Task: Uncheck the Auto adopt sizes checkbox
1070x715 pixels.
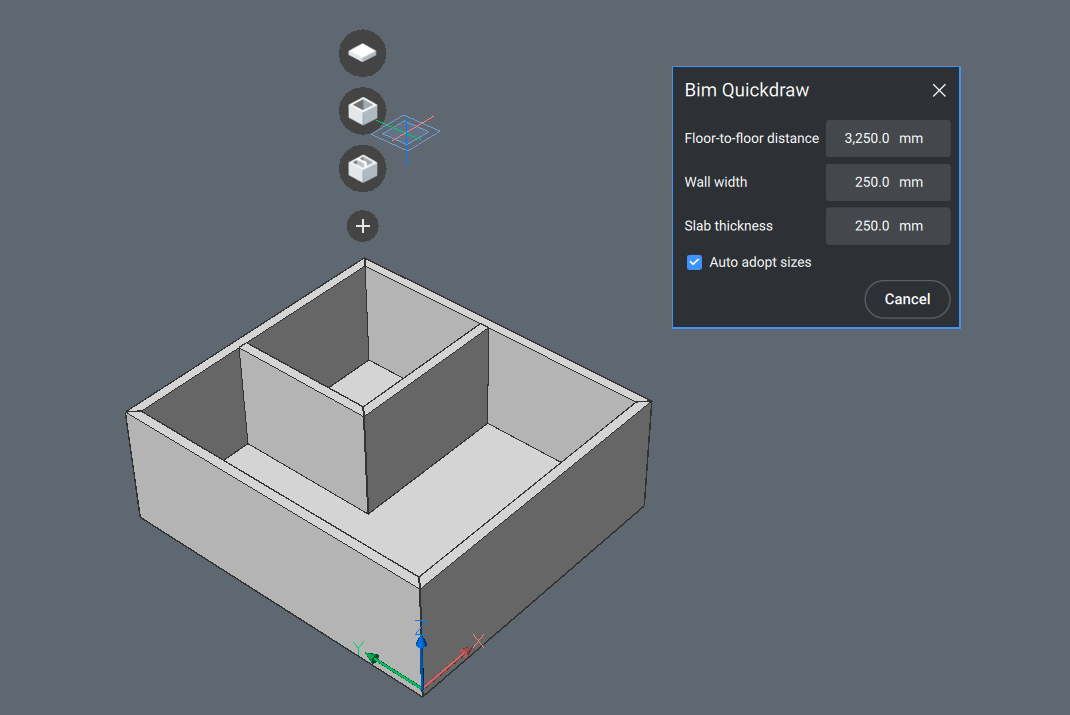Action: (694, 262)
